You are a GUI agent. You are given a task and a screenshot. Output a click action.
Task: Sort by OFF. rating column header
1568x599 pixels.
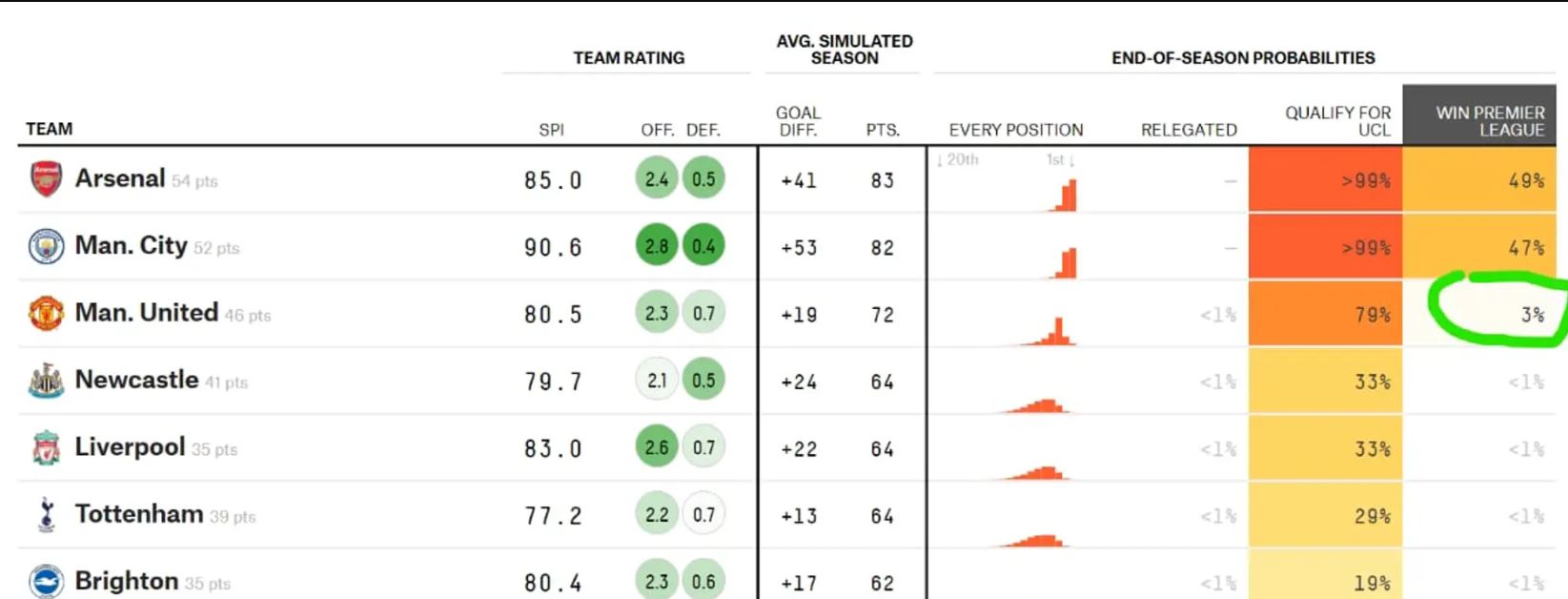(657, 130)
